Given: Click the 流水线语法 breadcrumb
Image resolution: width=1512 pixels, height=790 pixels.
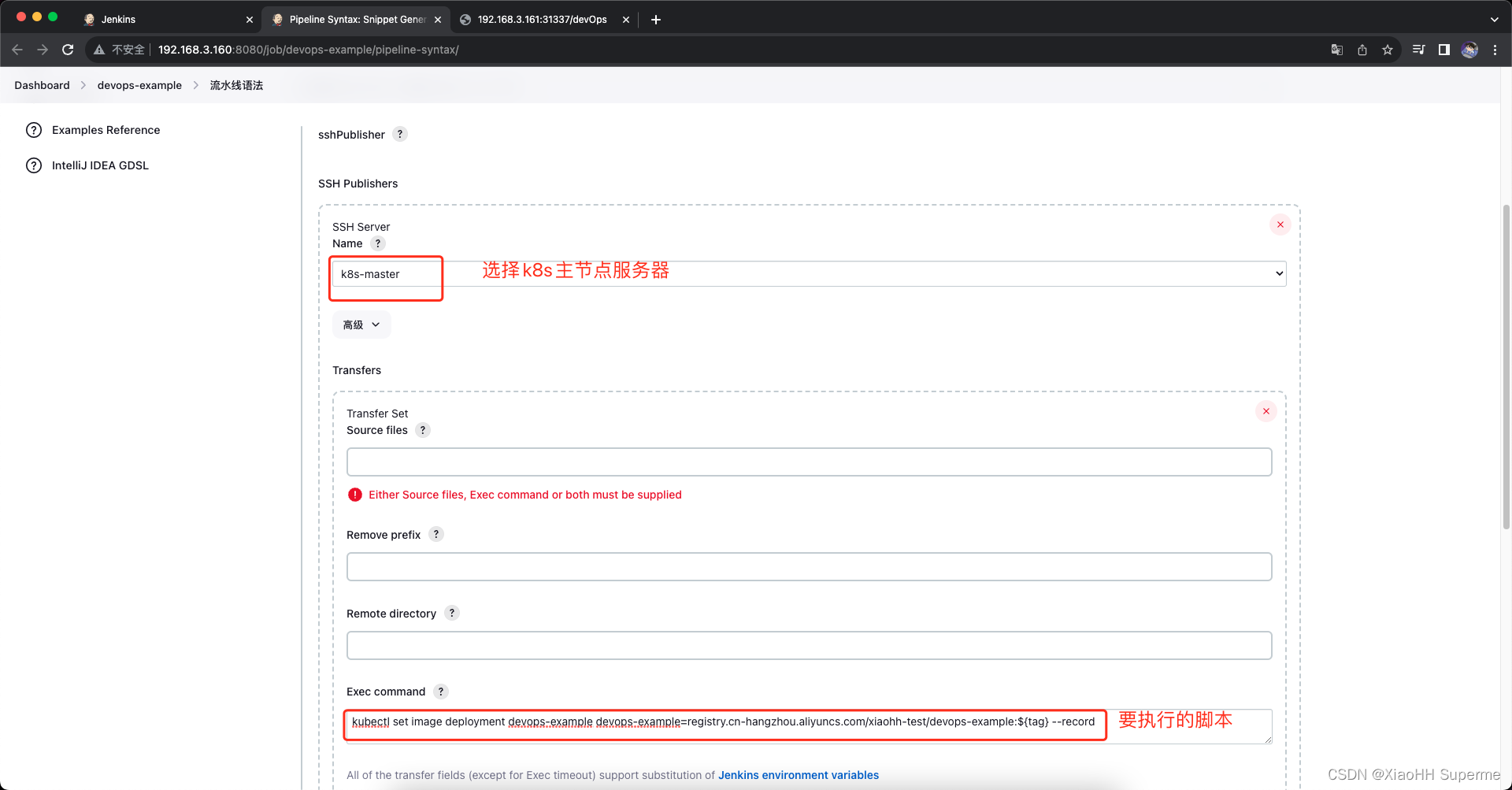Looking at the screenshot, I should 236,85.
